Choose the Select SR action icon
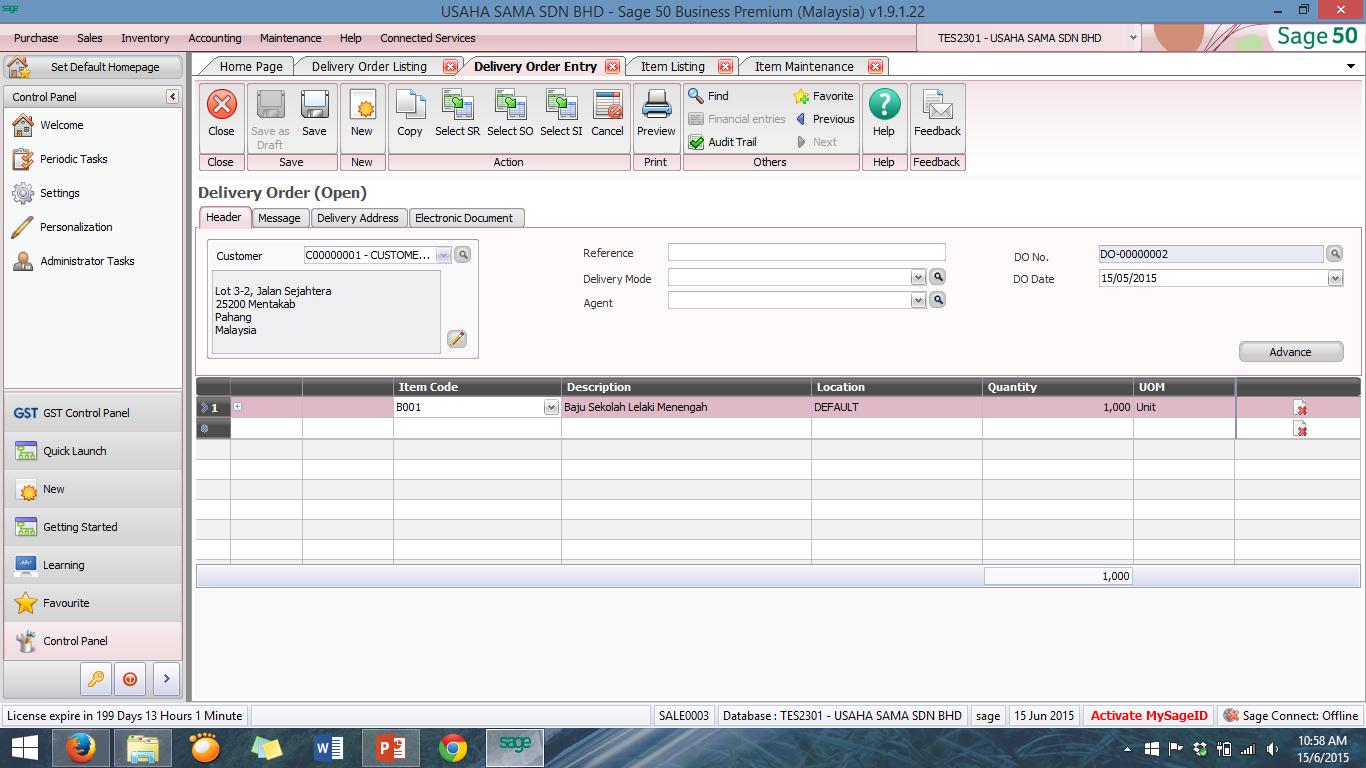The height and width of the screenshot is (768, 1366). tap(457, 104)
